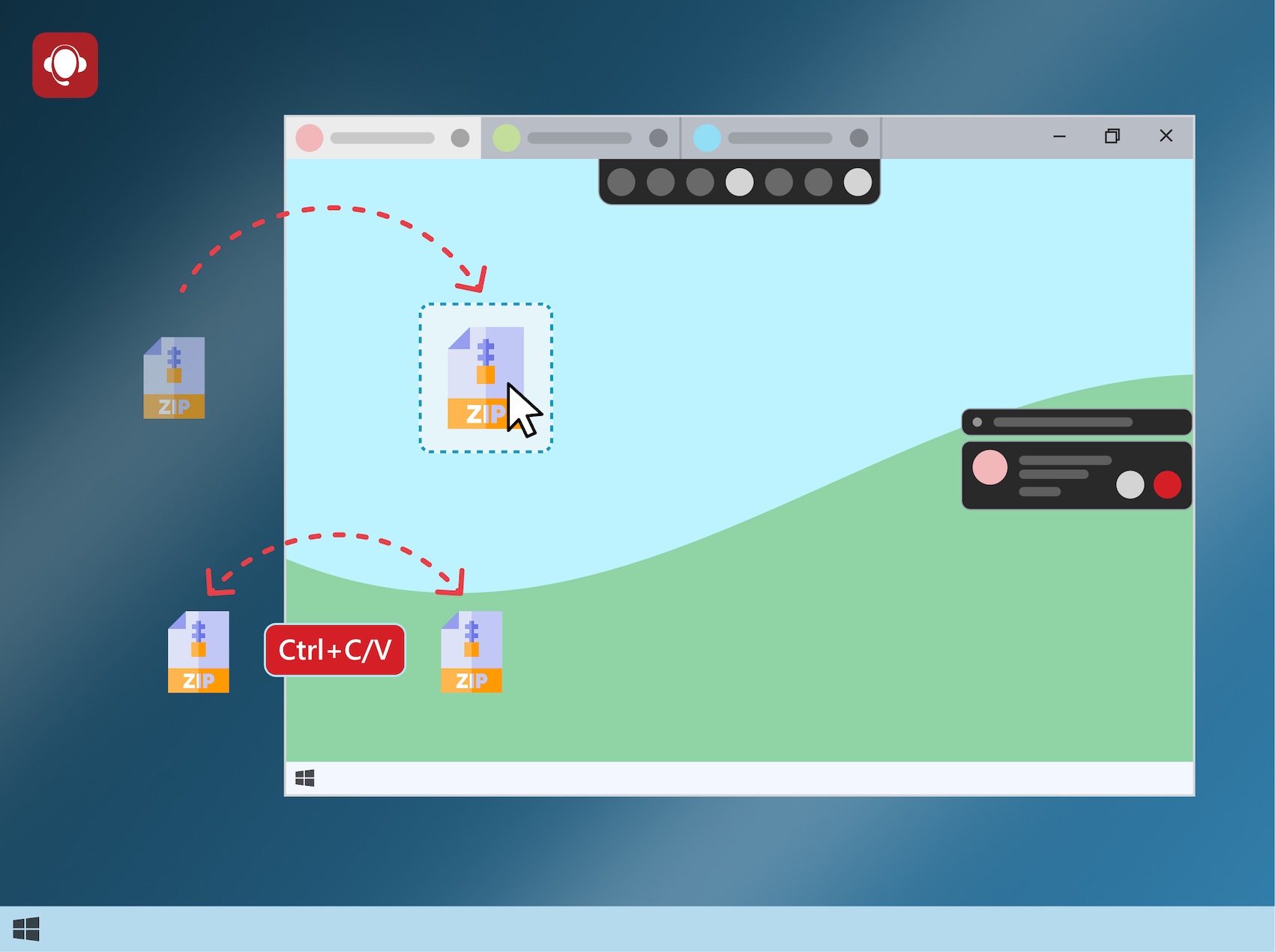
Task: Switch to the tab with the pink circle
Action: [382, 138]
